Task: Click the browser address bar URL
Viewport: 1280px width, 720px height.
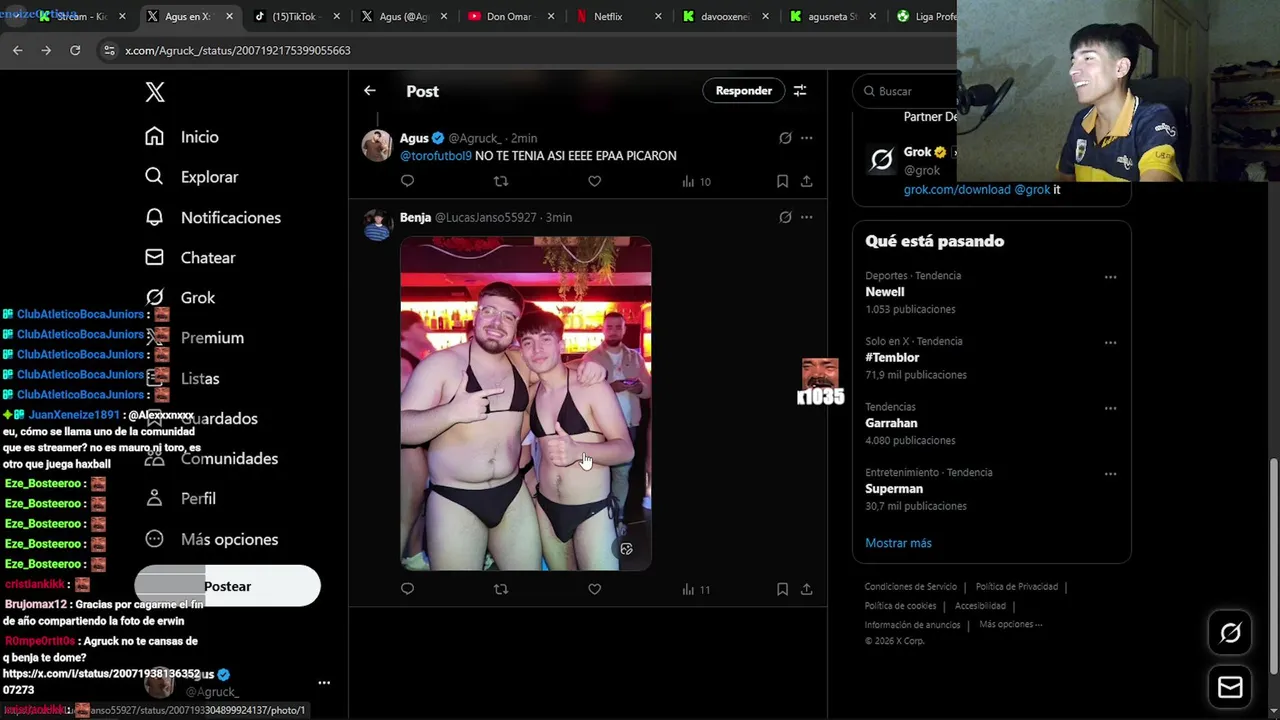Action: point(237,50)
